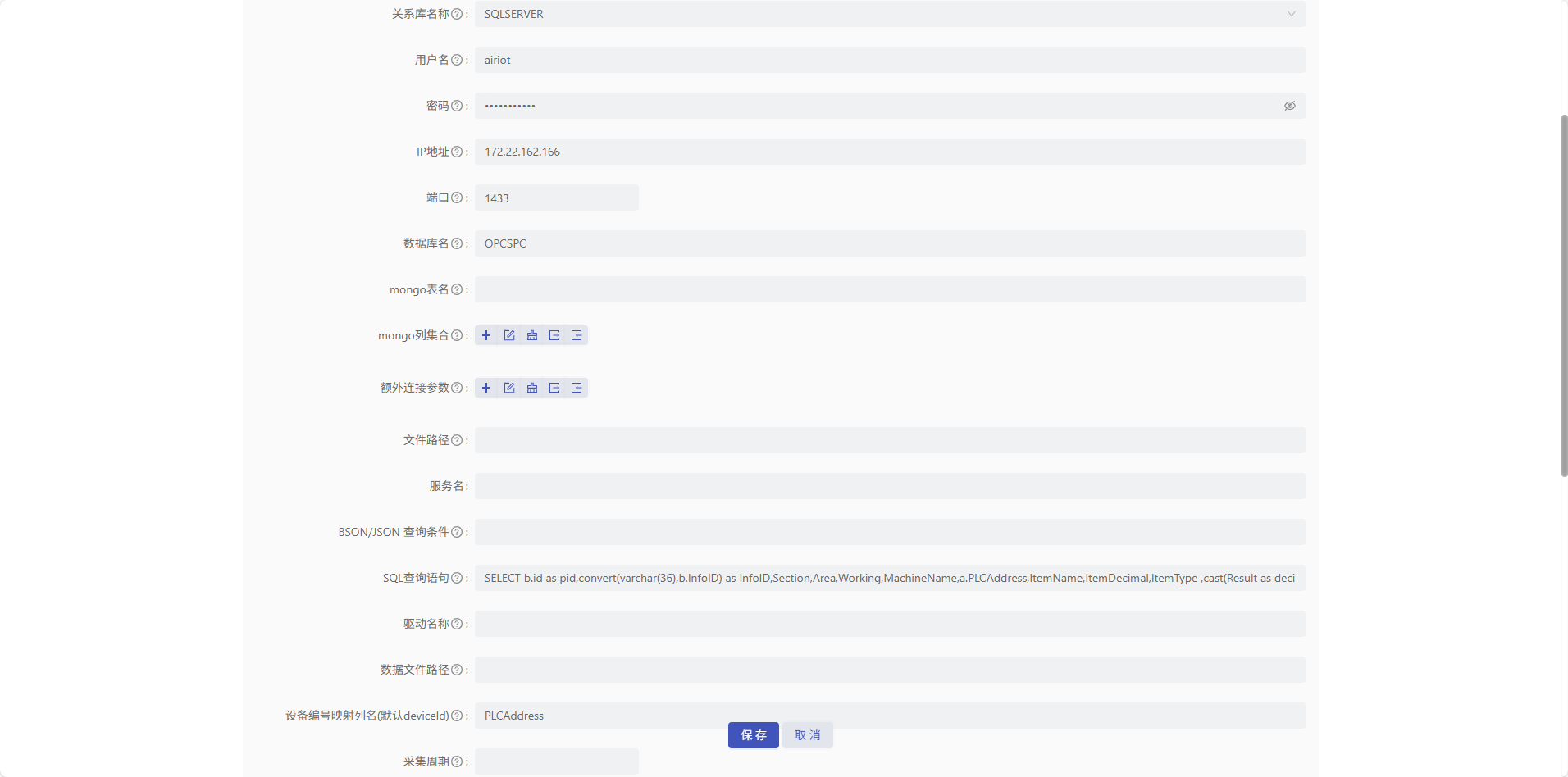Edit the mongo collection list
1568x777 pixels.
coord(509,334)
